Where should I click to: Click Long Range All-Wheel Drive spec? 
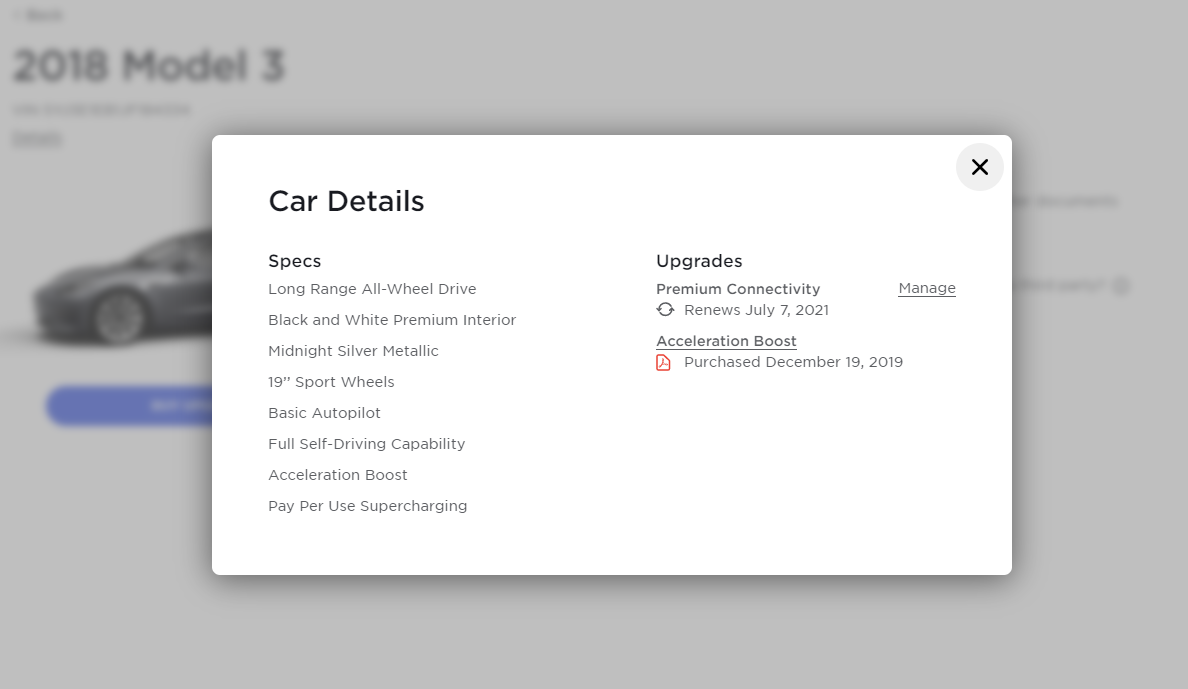(x=372, y=289)
